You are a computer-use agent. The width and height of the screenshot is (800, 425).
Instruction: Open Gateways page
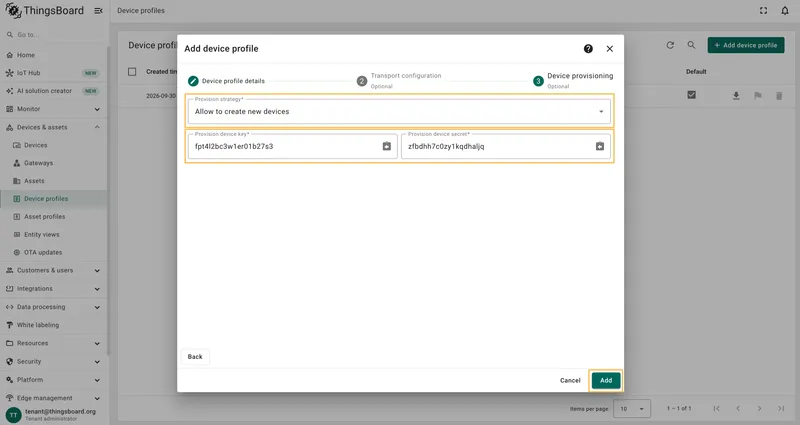click(x=54, y=163)
